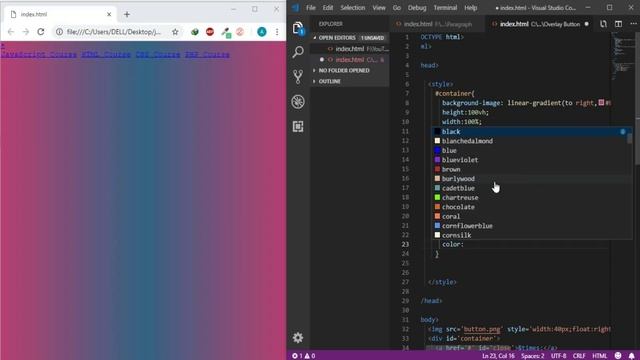Open the View menu

[379, 7]
